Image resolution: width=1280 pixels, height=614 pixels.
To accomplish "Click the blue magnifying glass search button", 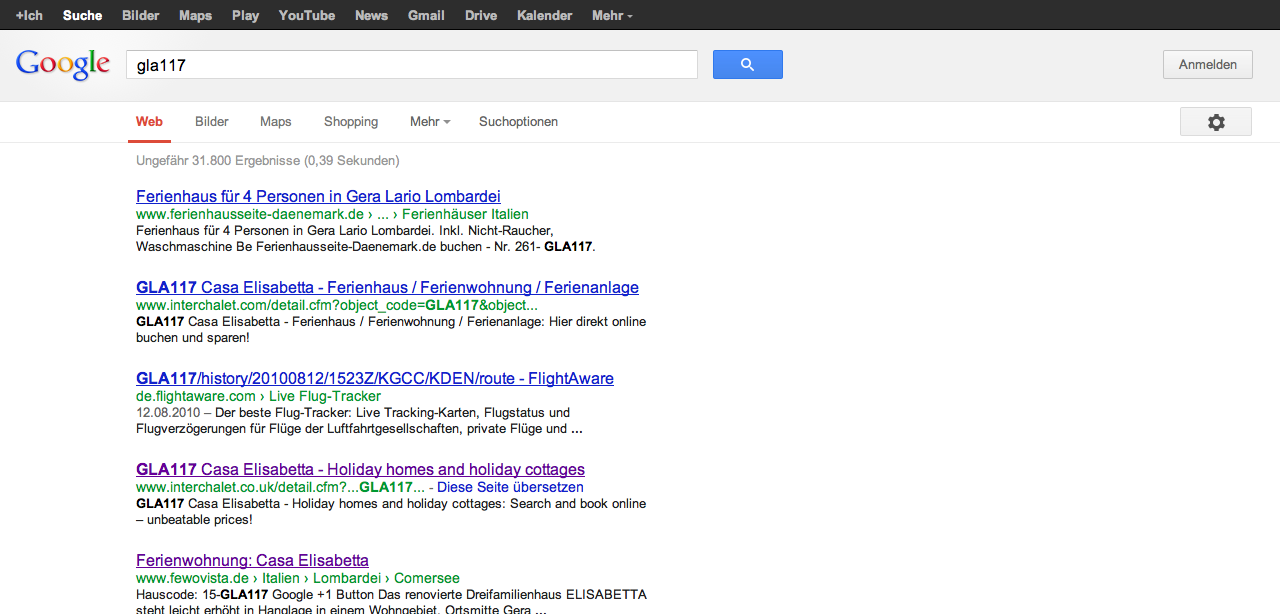I will (747, 65).
